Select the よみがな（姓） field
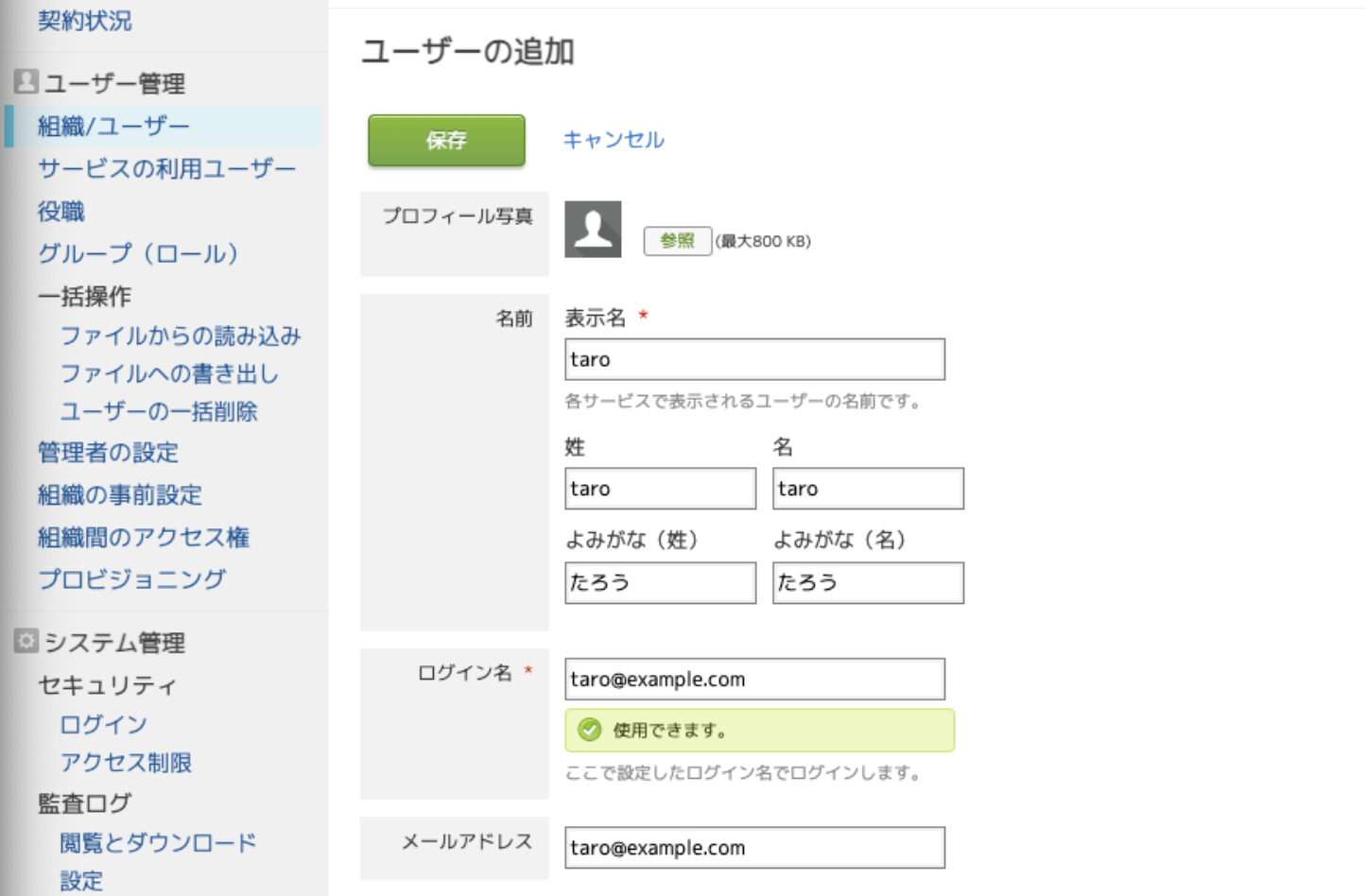Screen dimensions: 1366x896 660,582
